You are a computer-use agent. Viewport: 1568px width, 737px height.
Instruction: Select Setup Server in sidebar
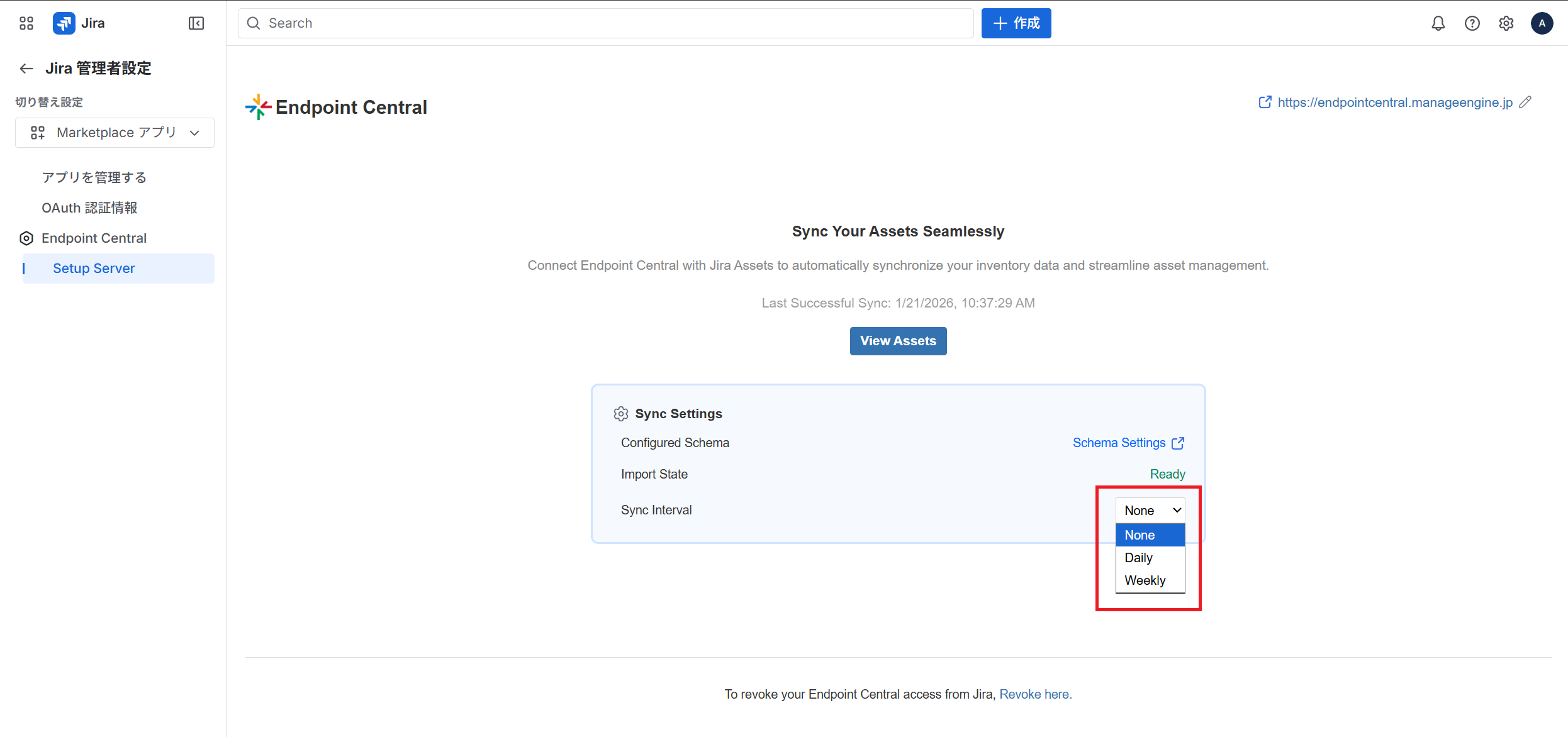tap(94, 269)
